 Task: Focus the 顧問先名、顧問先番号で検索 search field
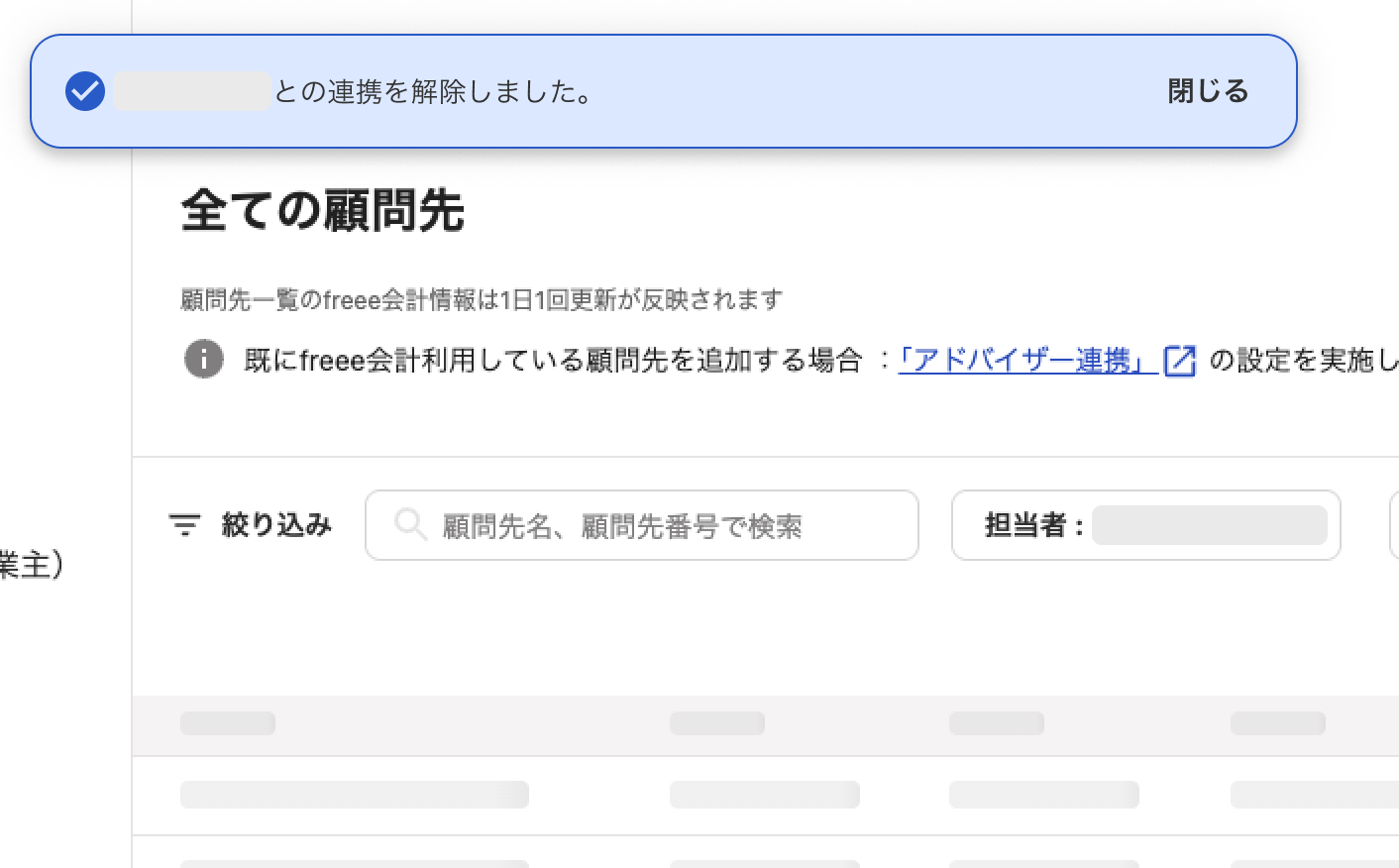(642, 525)
